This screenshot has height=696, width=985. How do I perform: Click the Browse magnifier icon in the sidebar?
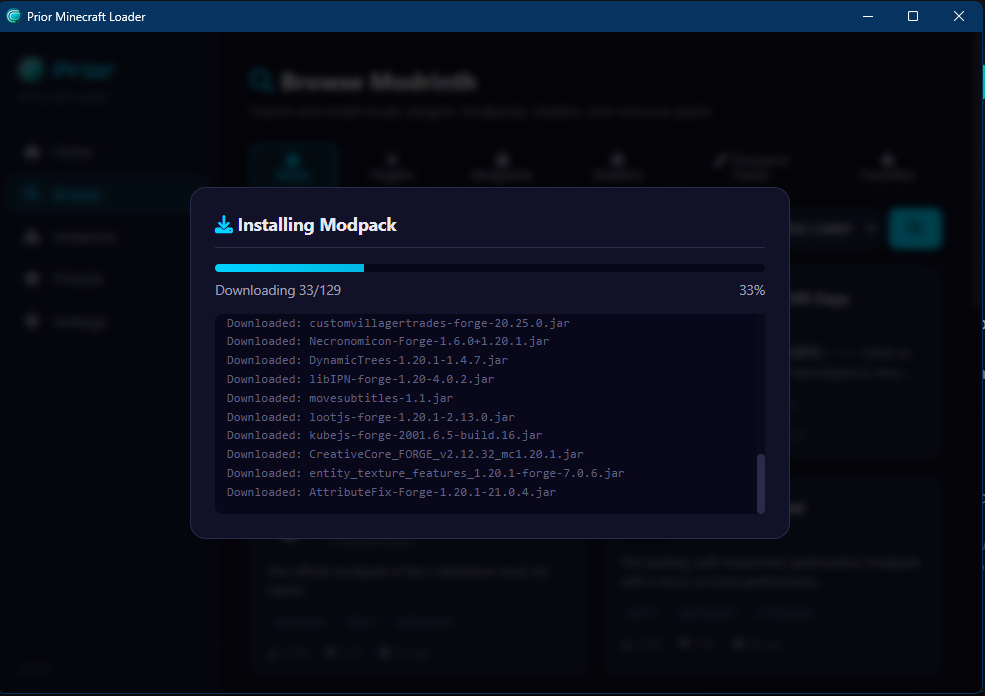pyautogui.click(x=32, y=193)
